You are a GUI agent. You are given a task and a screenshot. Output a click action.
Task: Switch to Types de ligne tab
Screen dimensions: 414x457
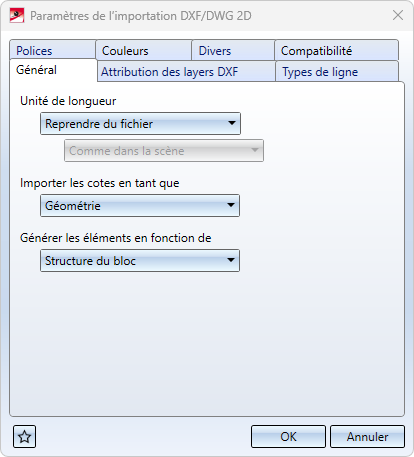pyautogui.click(x=337, y=71)
